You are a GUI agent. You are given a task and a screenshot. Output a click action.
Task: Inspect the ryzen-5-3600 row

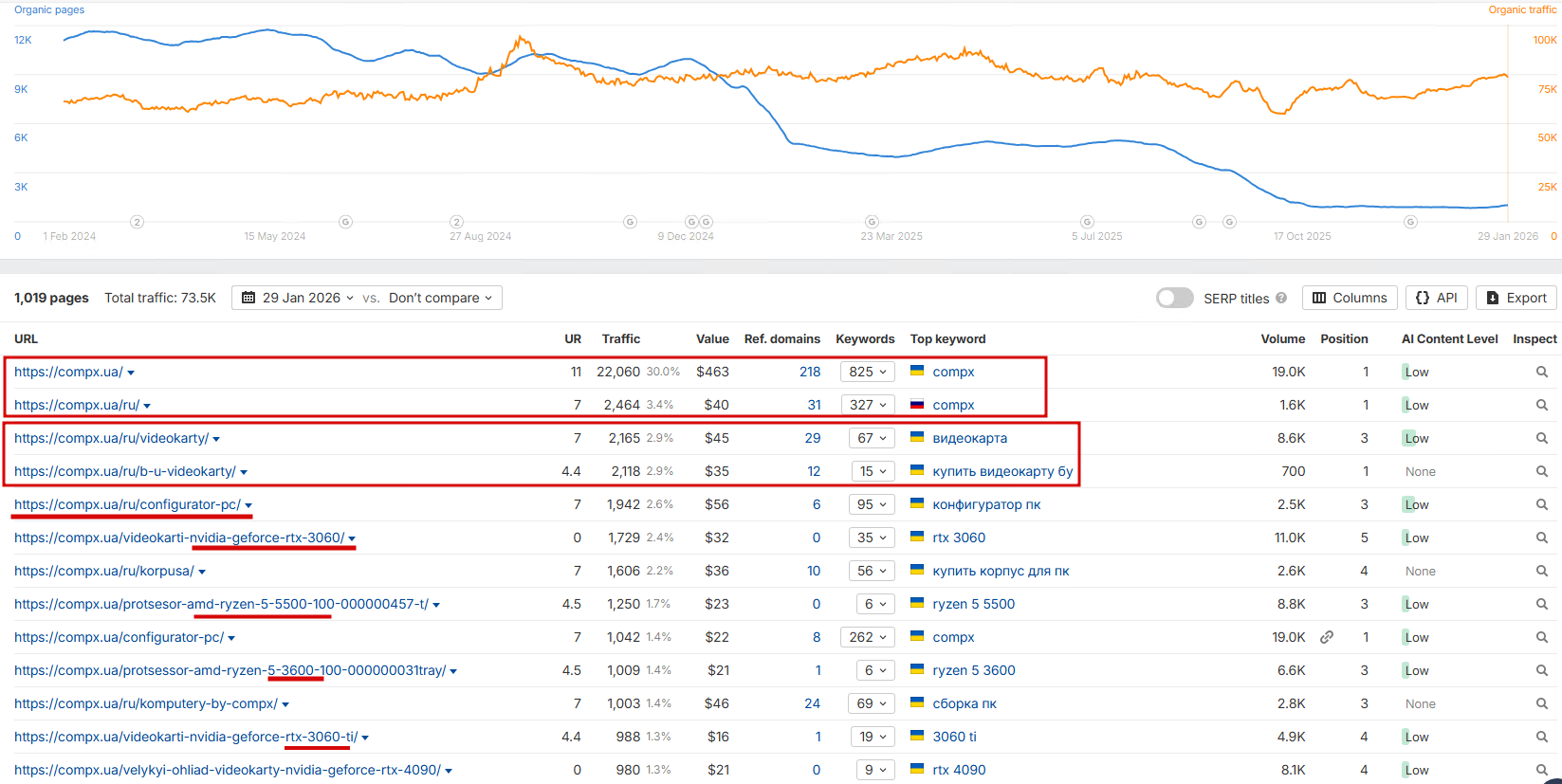[x=1542, y=670]
